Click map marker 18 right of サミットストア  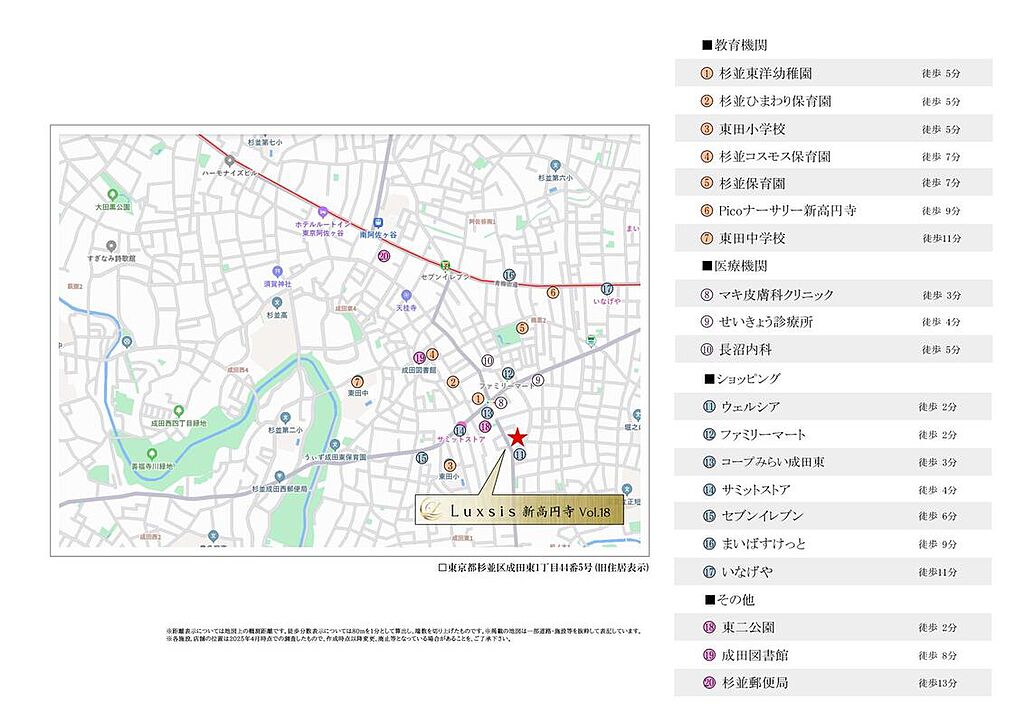[x=485, y=426]
